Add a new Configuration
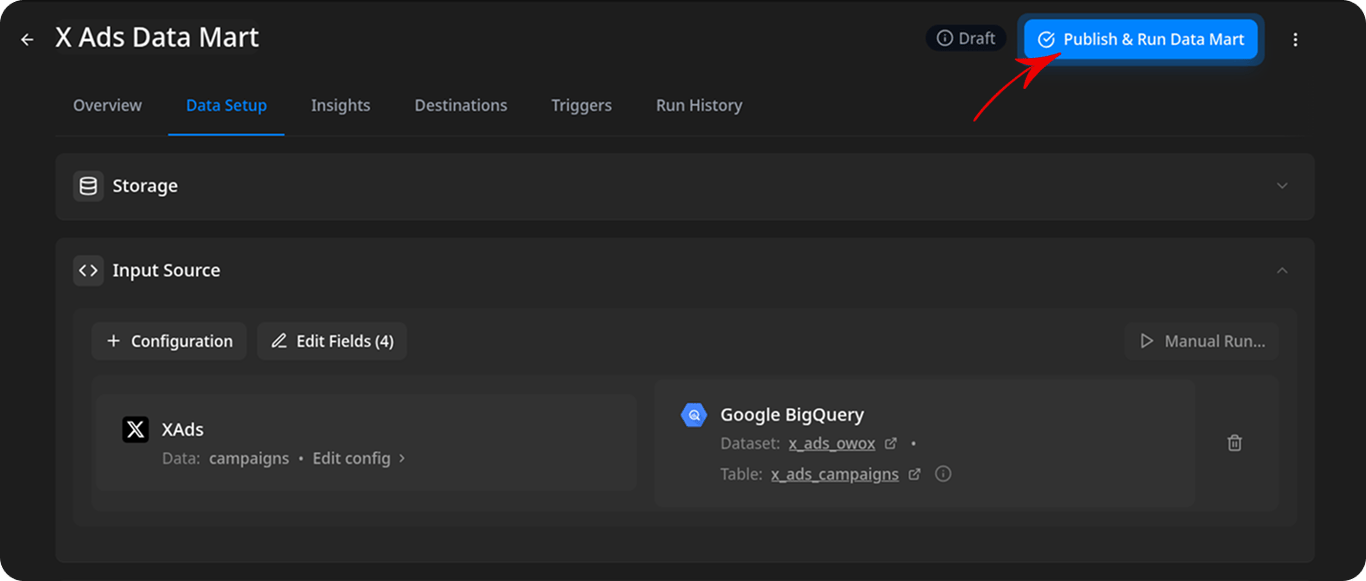This screenshot has width=1366, height=581. 169,341
